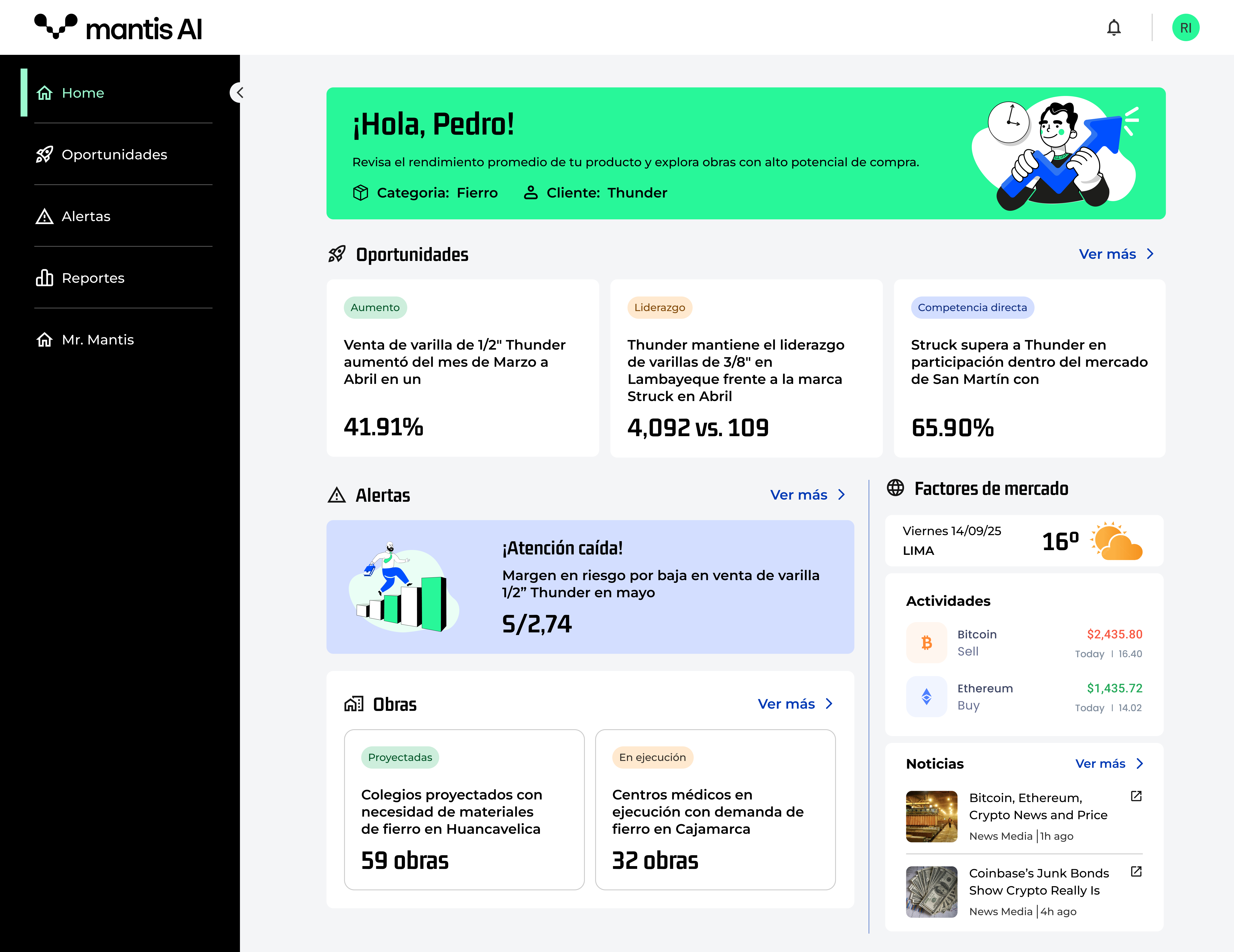
Task: Click the Coinbase news money thumbnail
Action: [x=931, y=892]
